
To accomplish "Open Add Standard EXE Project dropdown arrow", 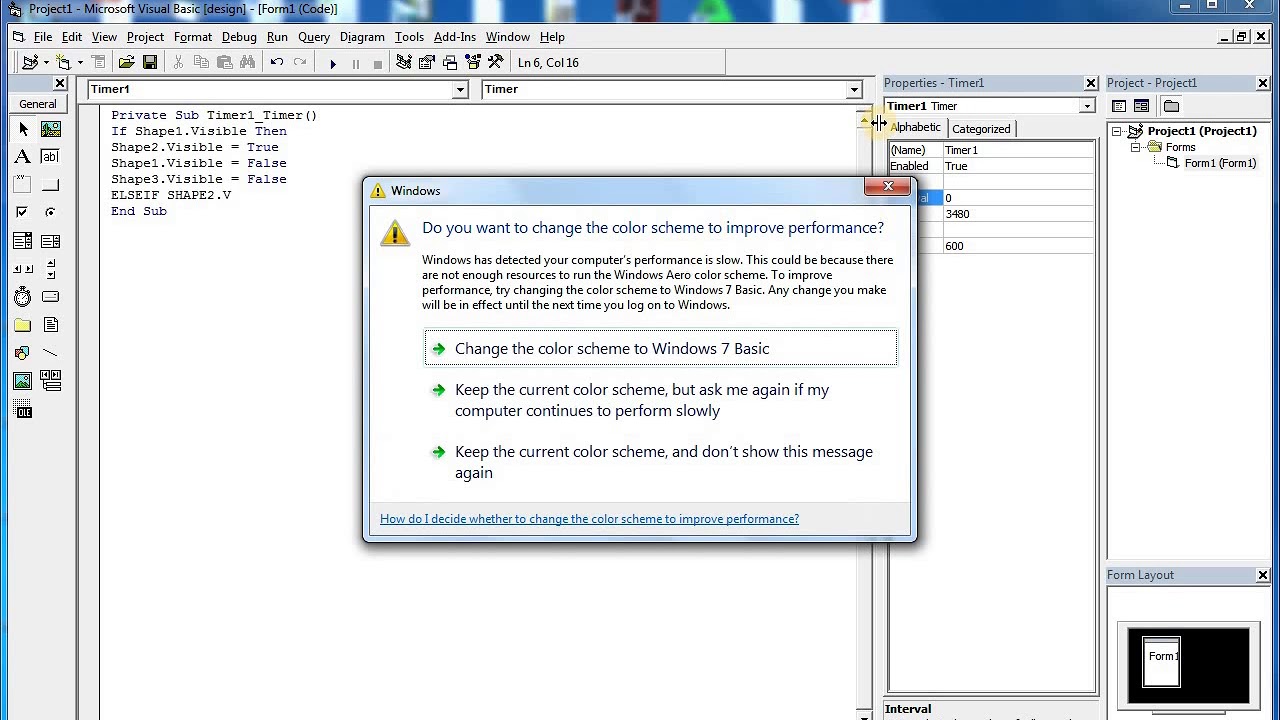I will pyautogui.click(x=44, y=63).
